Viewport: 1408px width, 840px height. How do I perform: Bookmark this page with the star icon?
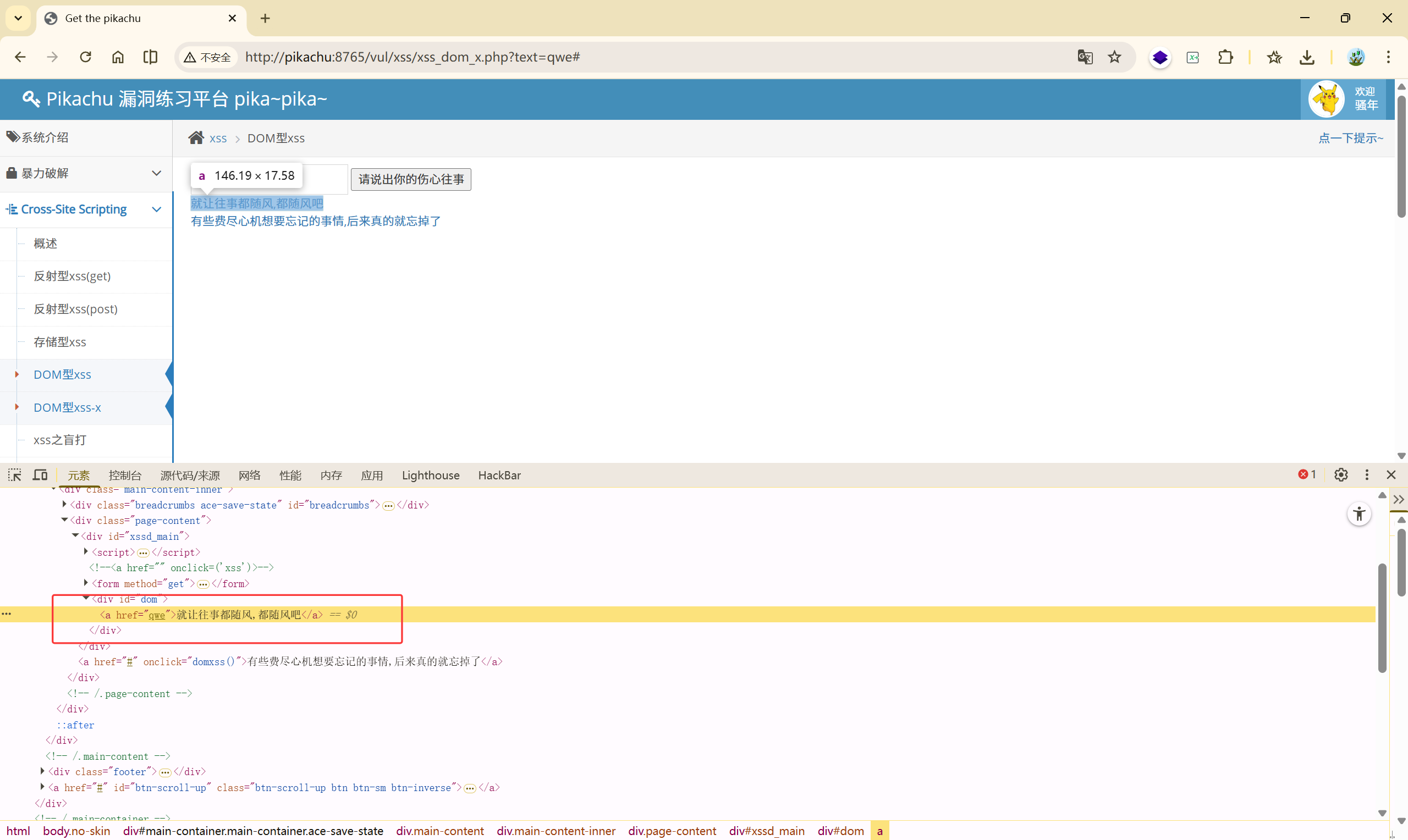point(1114,57)
